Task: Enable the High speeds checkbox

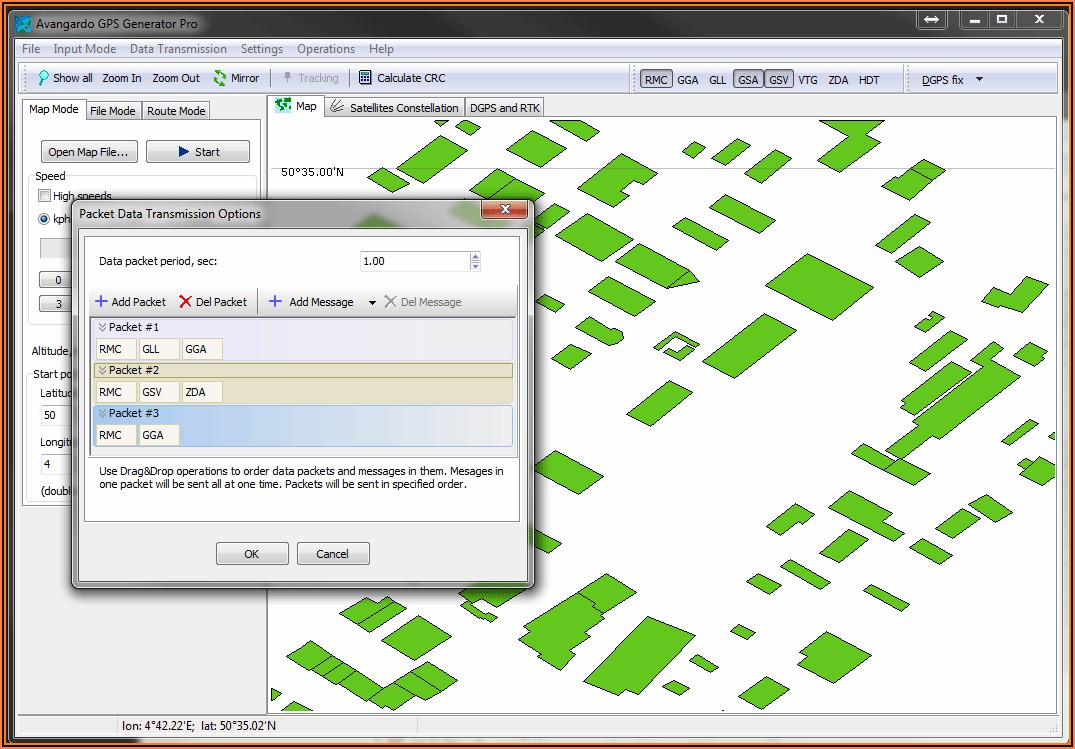Action: pyautogui.click(x=44, y=196)
